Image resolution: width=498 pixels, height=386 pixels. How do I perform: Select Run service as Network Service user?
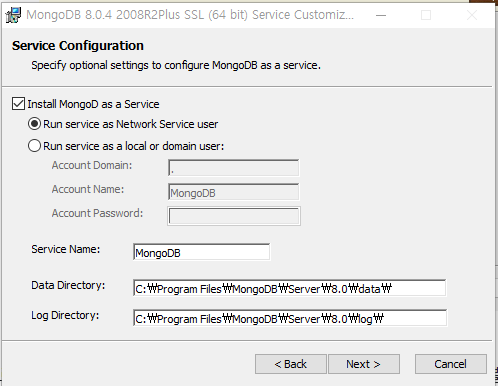[34, 124]
